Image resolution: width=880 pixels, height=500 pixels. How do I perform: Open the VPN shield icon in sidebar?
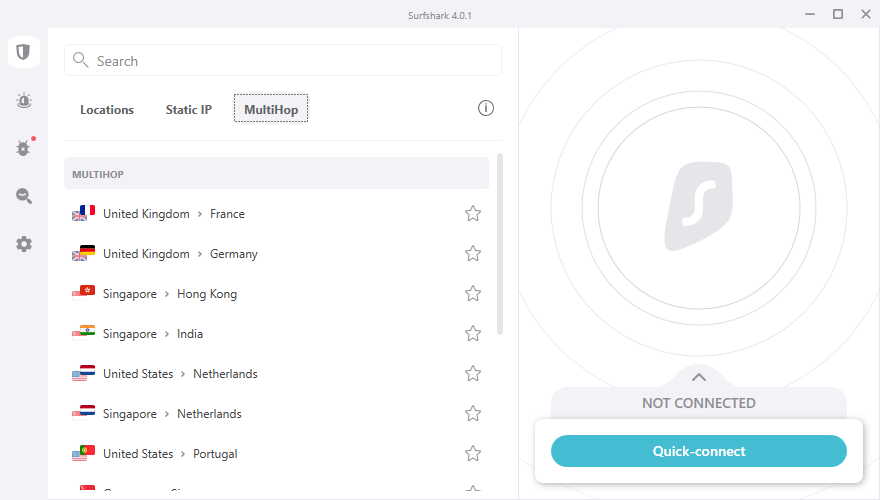24,52
